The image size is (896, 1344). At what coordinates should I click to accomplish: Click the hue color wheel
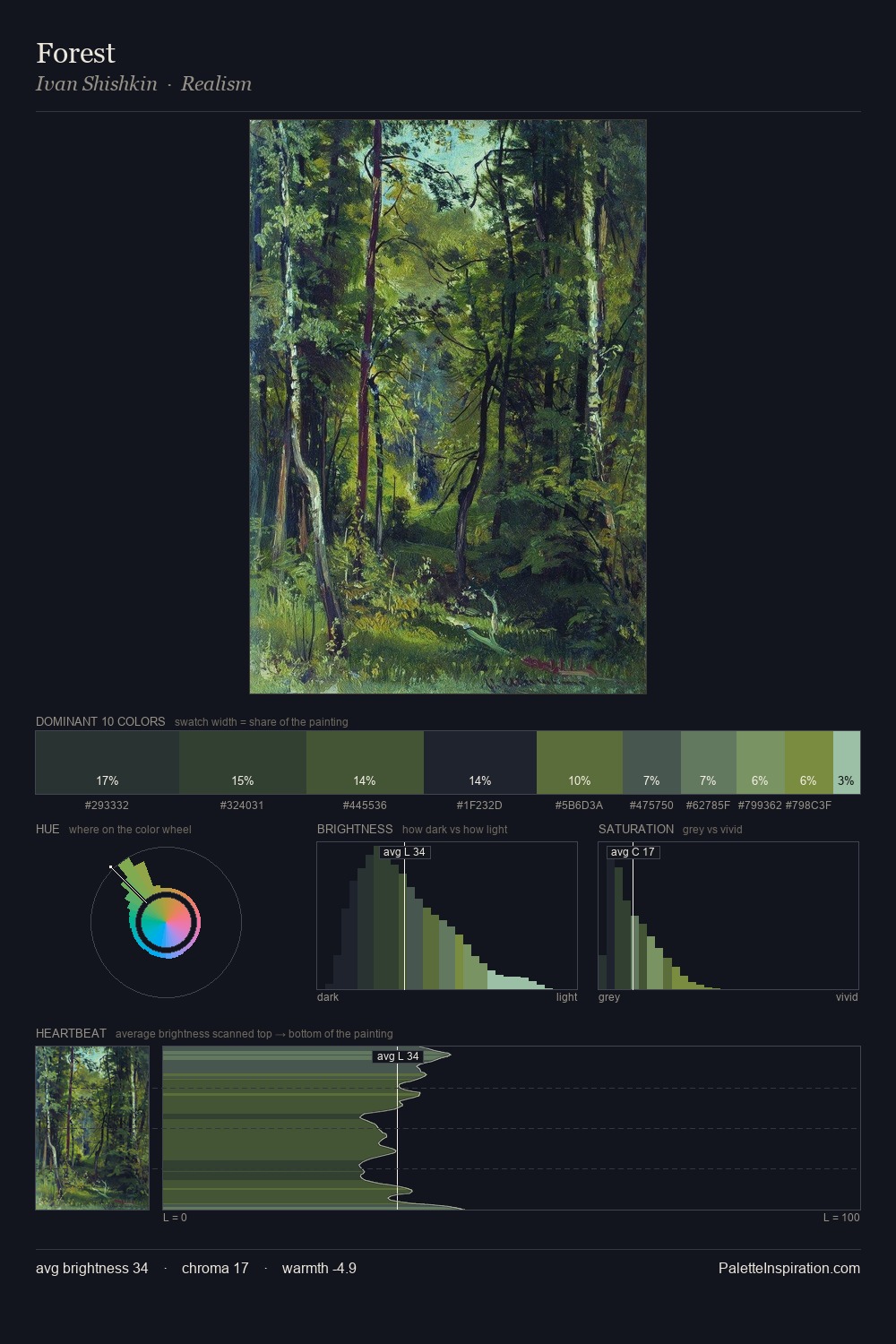tap(166, 922)
